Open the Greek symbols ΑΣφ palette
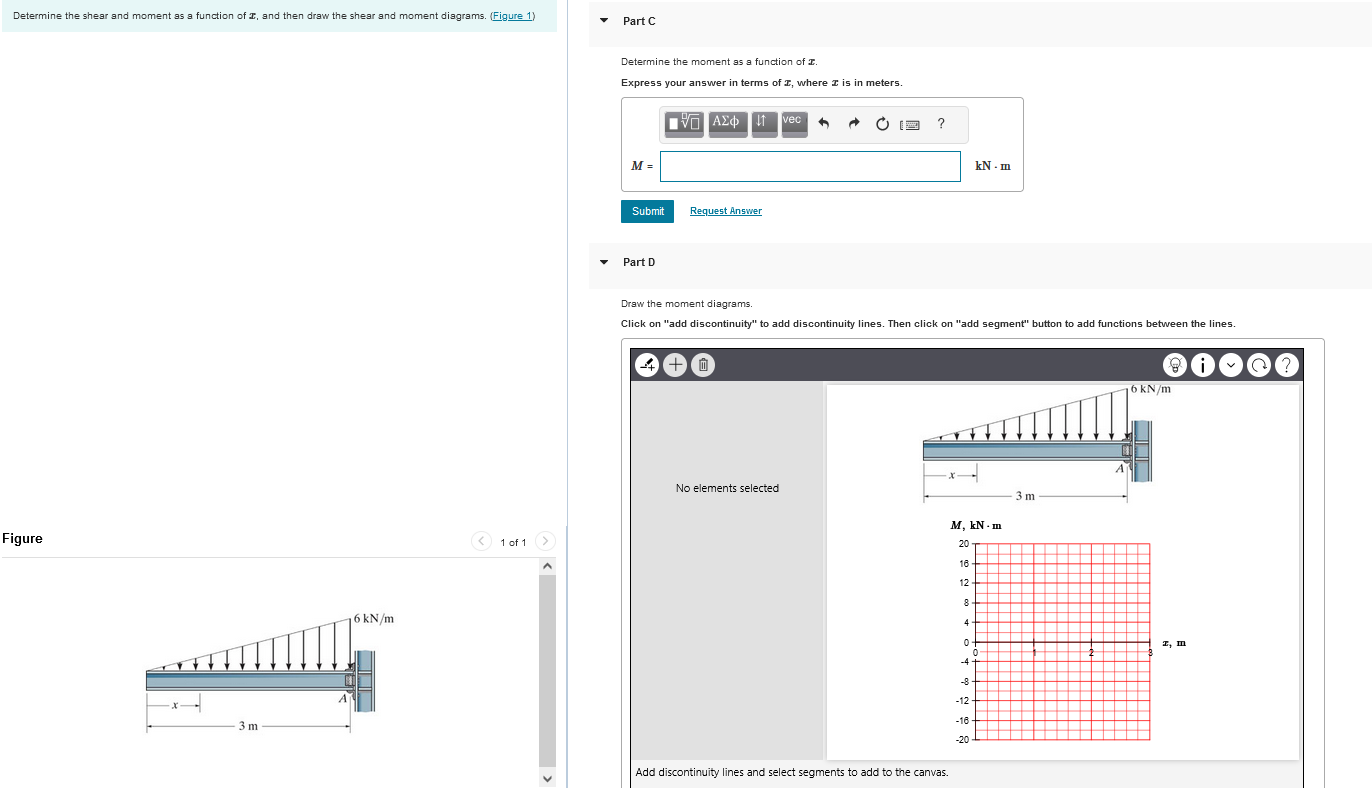This screenshot has height=788, width=1372. coord(728,124)
